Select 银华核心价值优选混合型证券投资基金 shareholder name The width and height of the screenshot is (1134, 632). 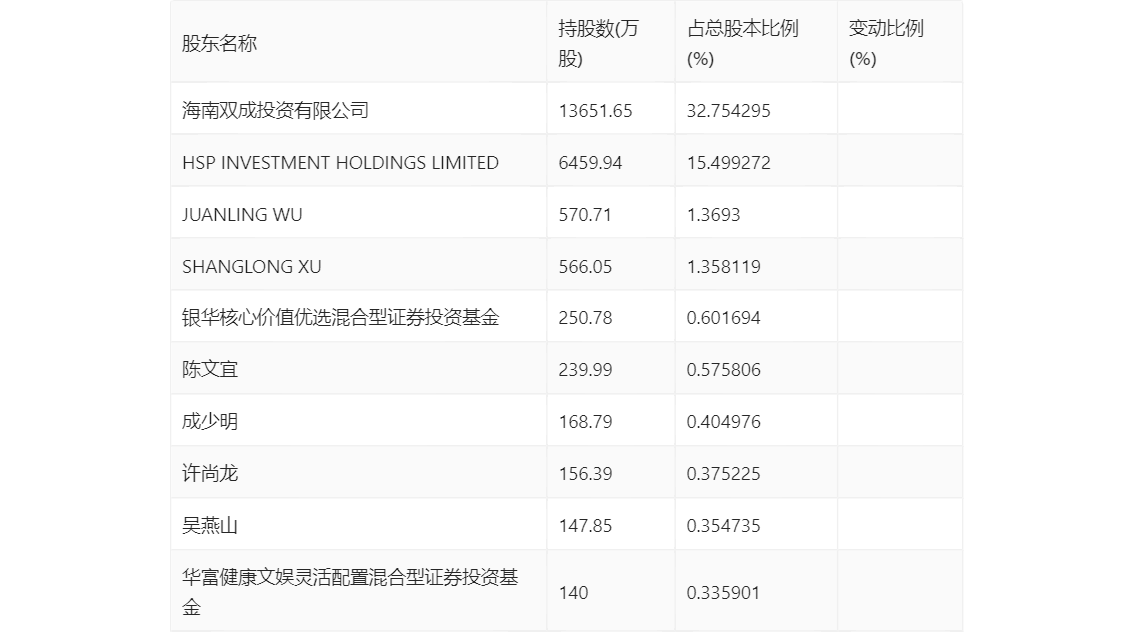point(341,317)
